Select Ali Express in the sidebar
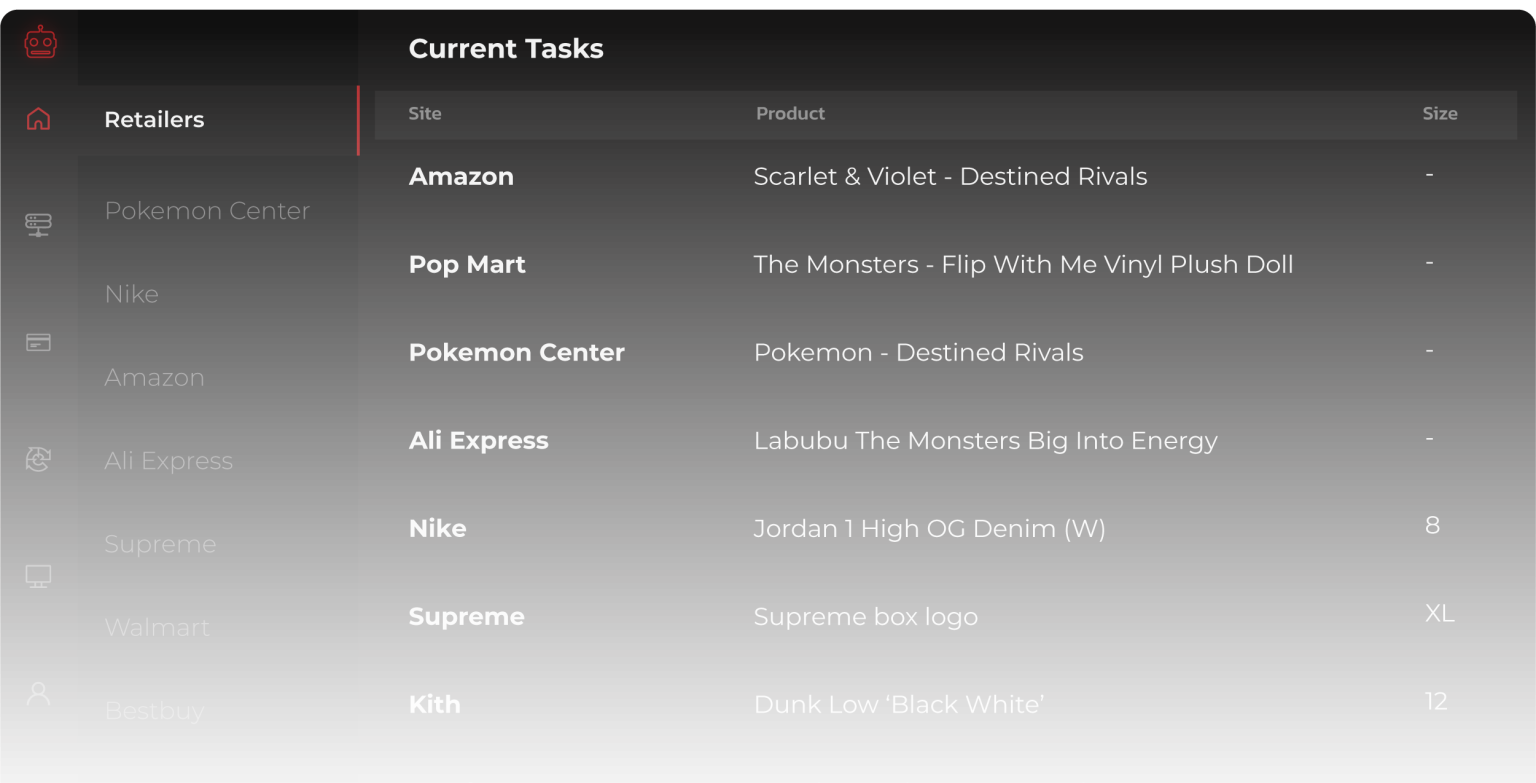This screenshot has height=783, width=1536. (x=168, y=461)
